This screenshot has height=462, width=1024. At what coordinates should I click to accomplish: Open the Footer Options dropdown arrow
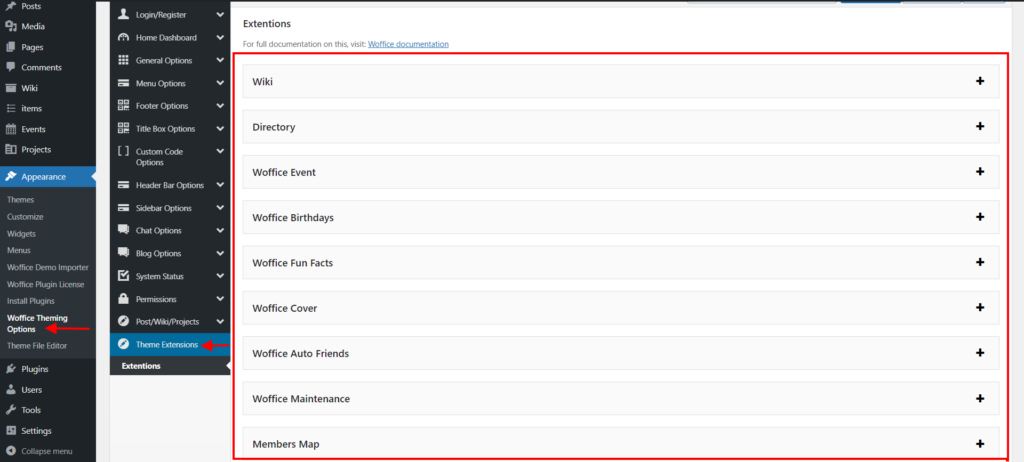[x=220, y=106]
